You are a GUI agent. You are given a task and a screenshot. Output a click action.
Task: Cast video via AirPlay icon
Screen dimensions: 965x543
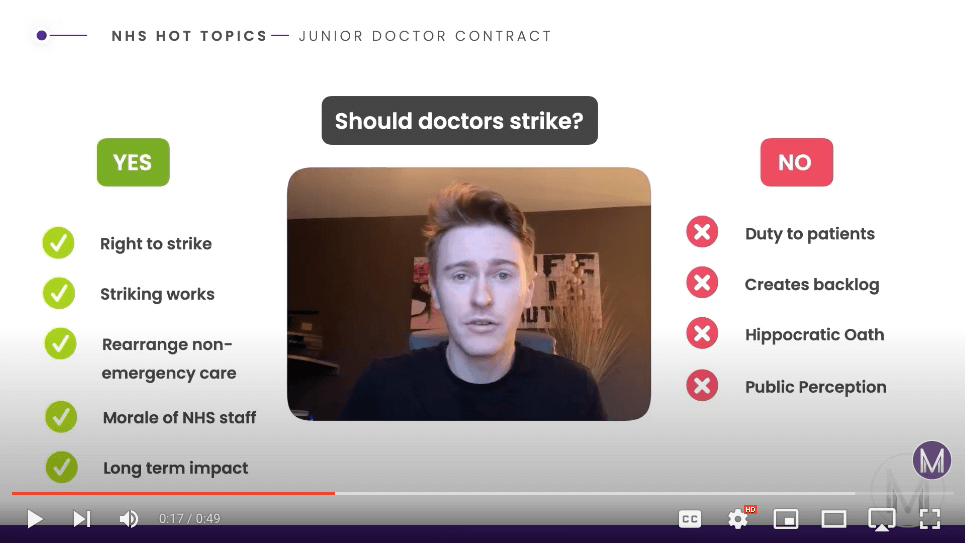(881, 519)
